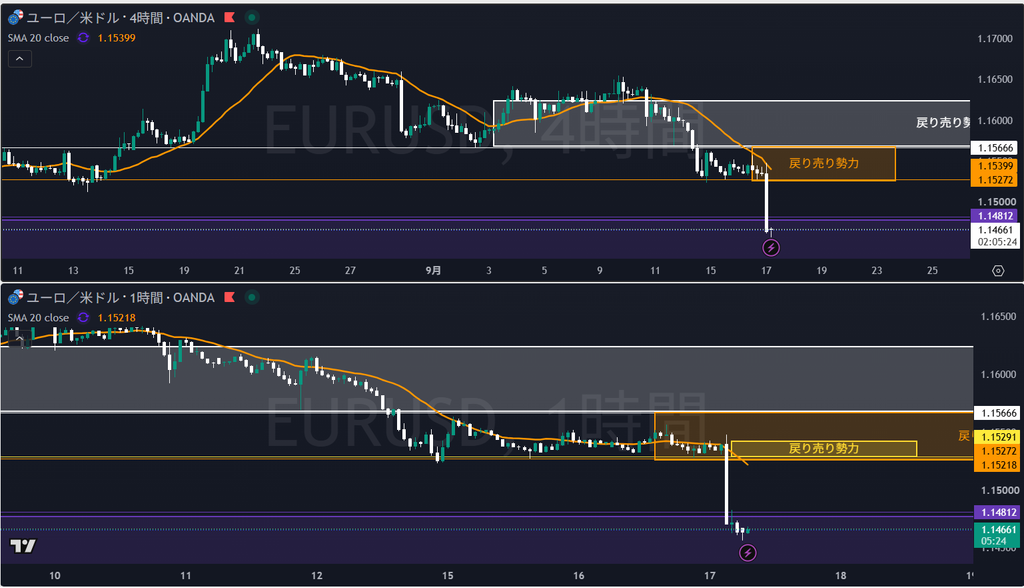
Task: Click the red flag icon on 1-hour chart
Action: (229, 297)
